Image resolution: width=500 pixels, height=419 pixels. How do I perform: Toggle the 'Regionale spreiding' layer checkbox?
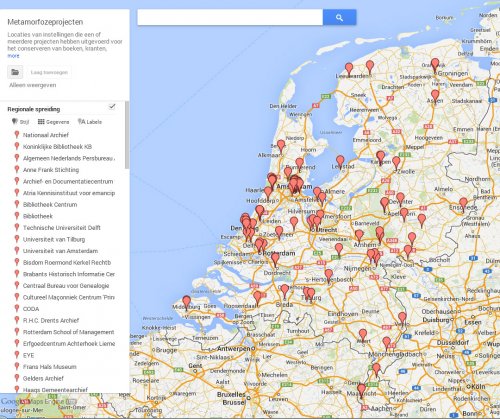pos(112,106)
